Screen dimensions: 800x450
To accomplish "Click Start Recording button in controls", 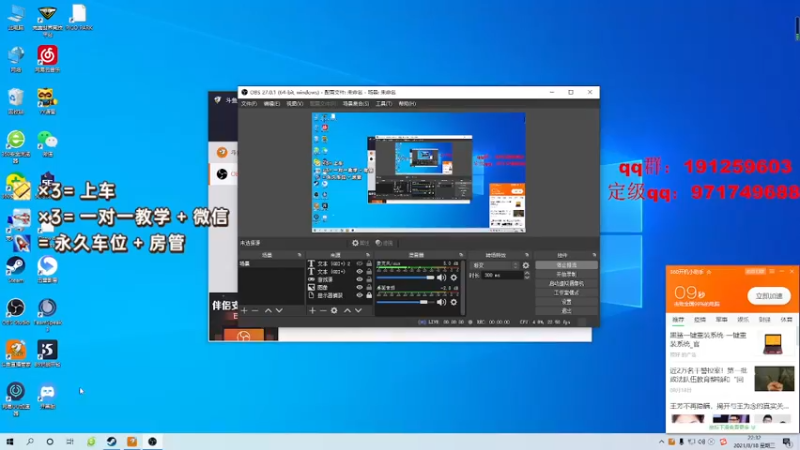I will pos(566,274).
